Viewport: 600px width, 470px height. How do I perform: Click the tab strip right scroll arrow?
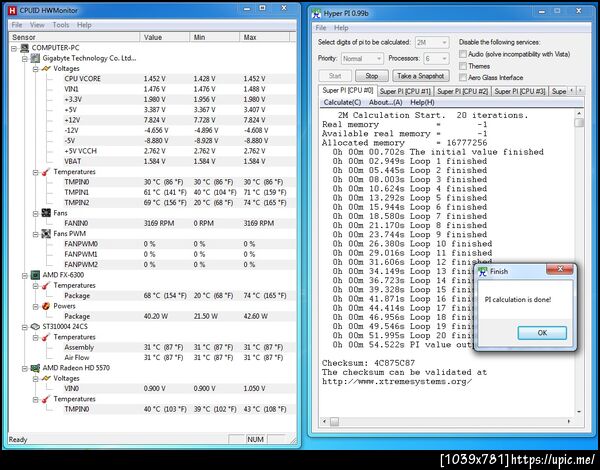pos(580,91)
